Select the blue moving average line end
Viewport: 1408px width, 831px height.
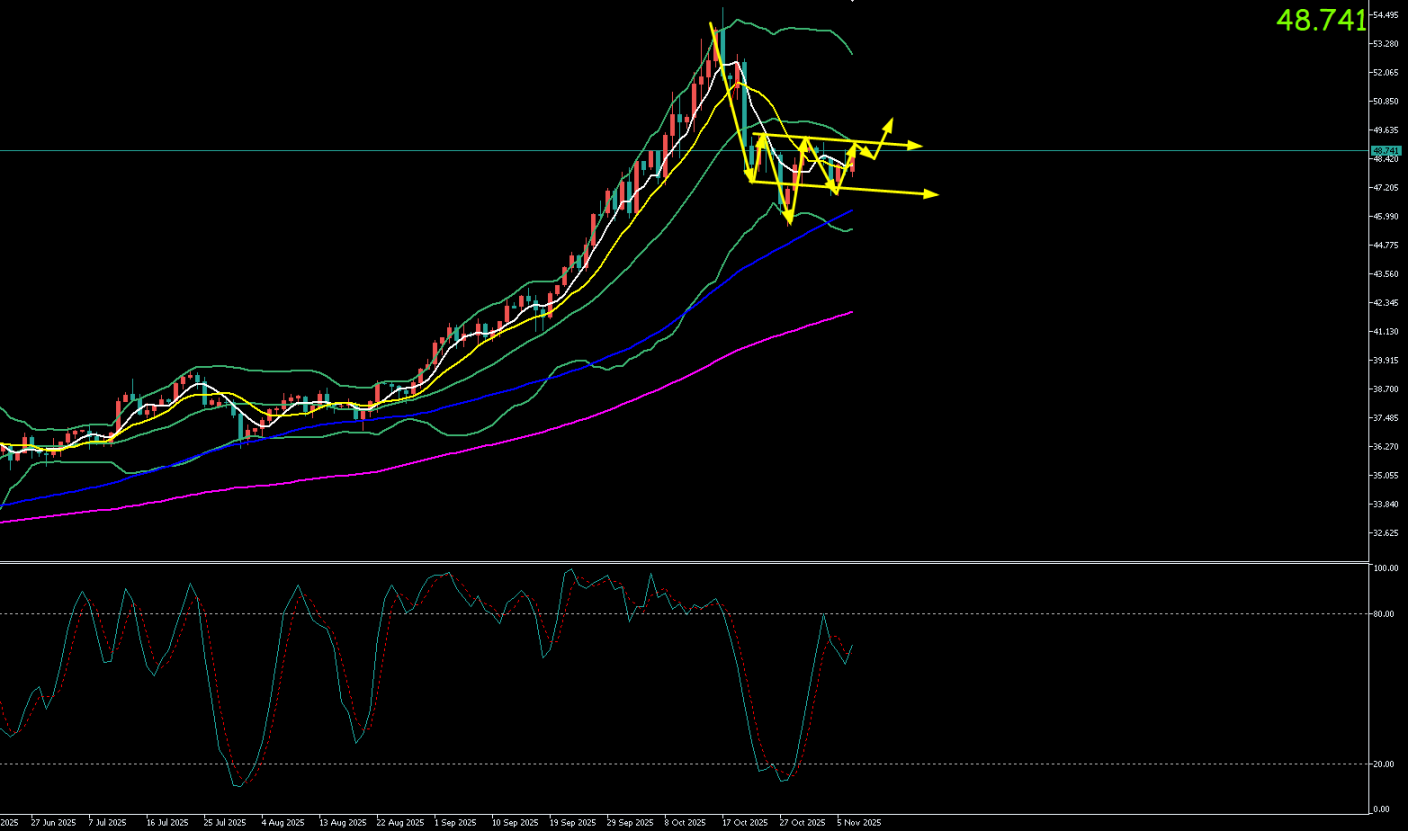click(x=851, y=211)
